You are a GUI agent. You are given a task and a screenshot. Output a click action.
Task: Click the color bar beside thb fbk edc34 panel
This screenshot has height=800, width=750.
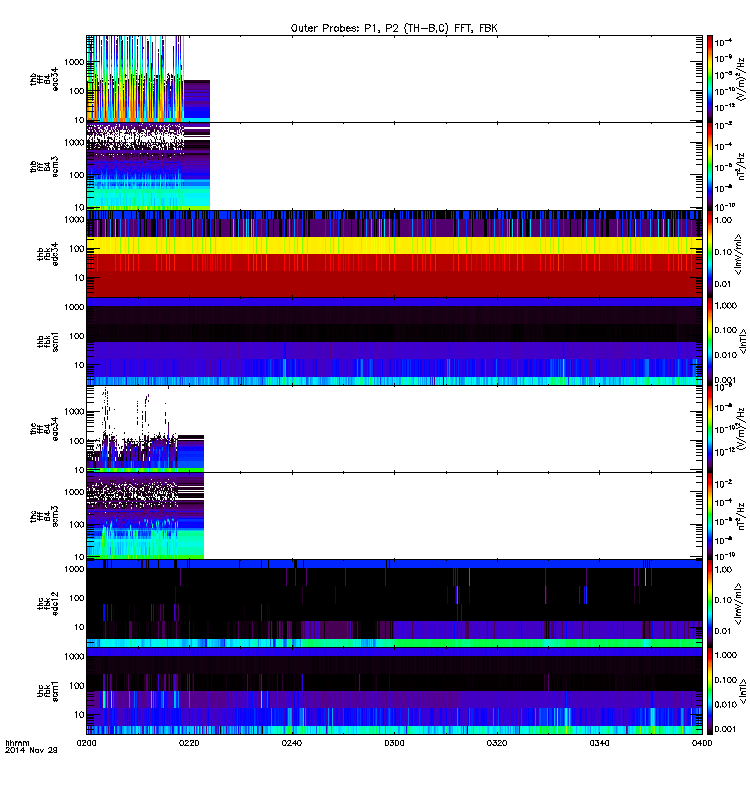710,254
